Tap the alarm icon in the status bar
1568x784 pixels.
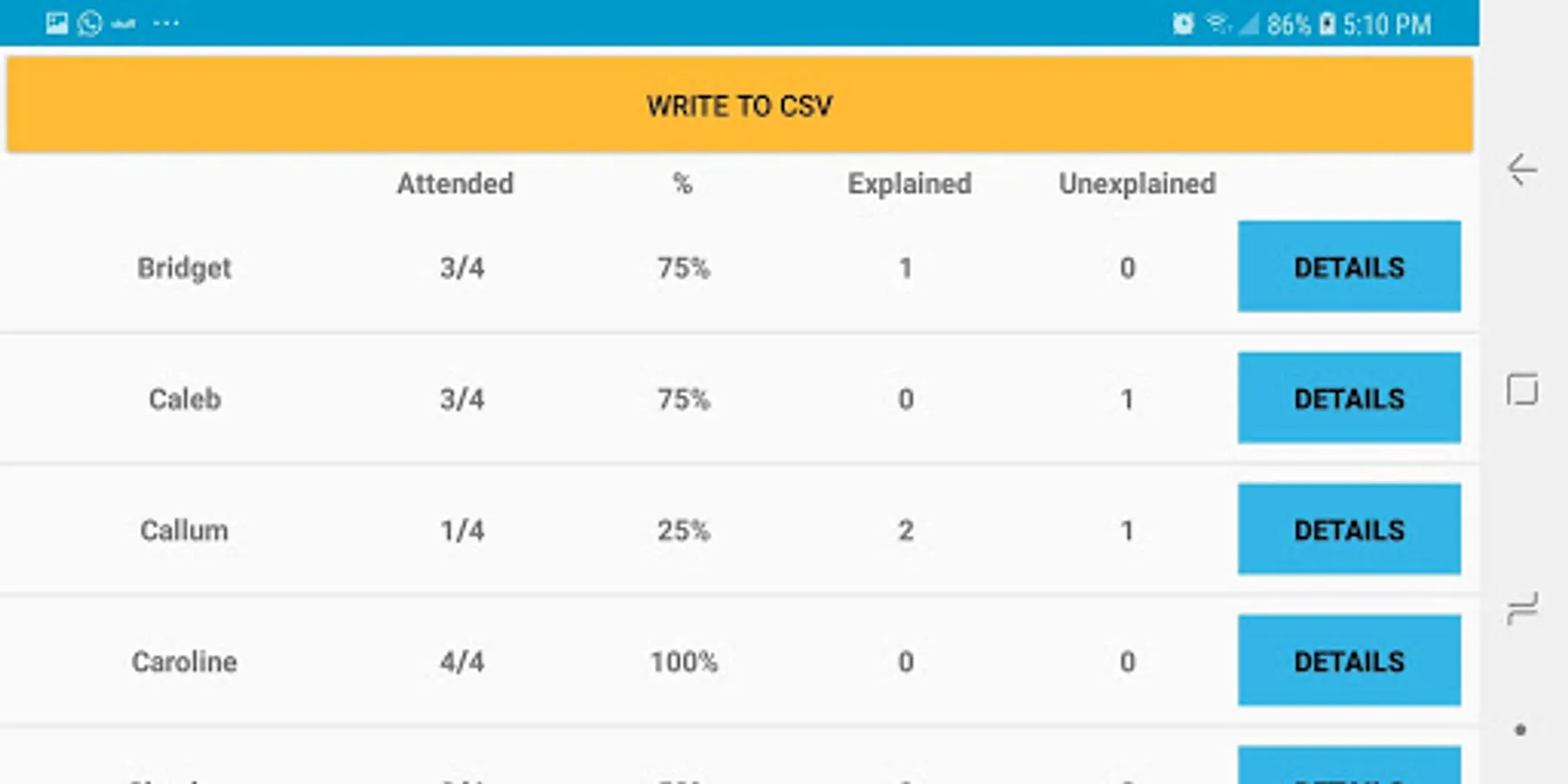tap(1183, 24)
